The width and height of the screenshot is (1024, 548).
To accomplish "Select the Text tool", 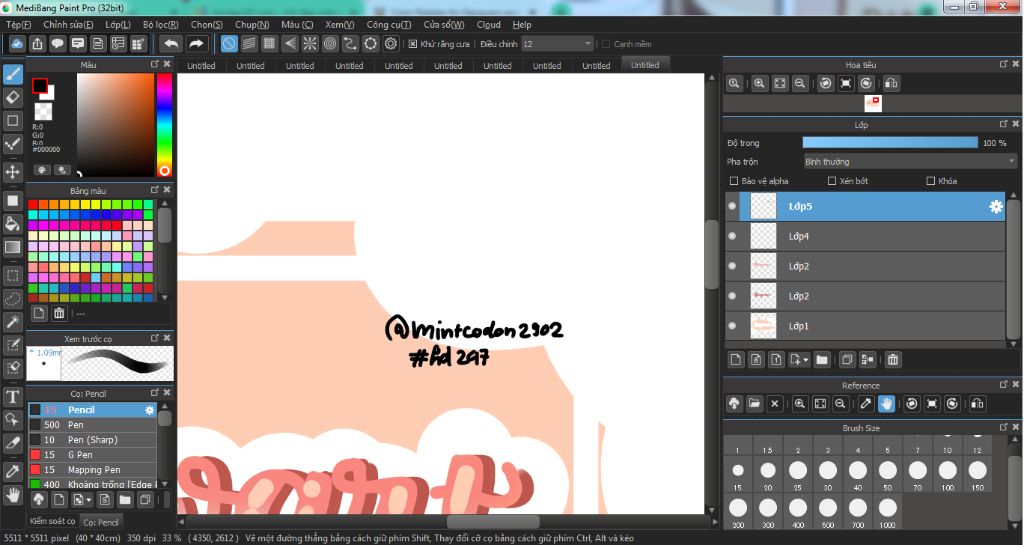I will [12, 396].
